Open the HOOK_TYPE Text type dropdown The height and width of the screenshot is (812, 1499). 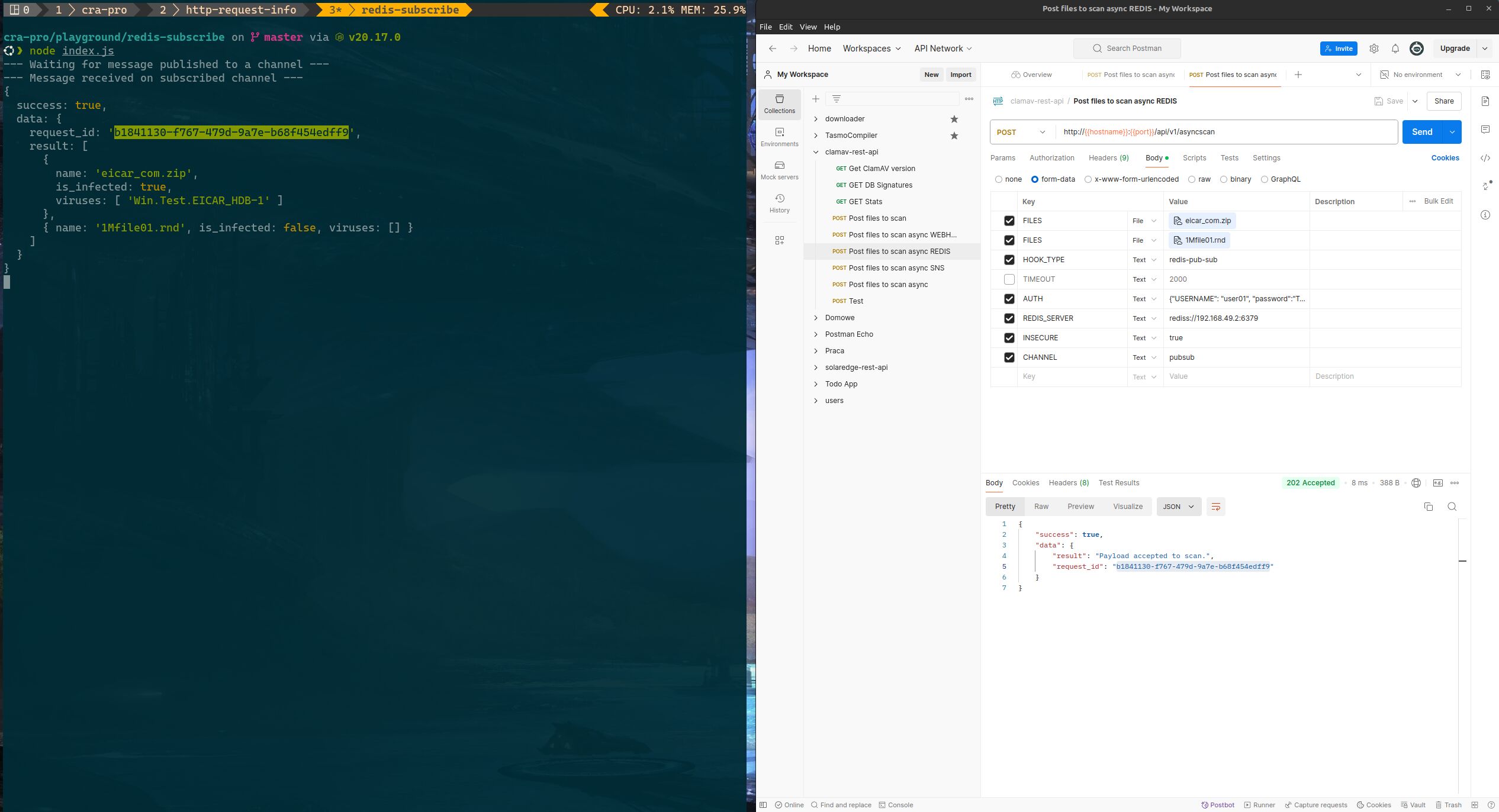[1145, 260]
